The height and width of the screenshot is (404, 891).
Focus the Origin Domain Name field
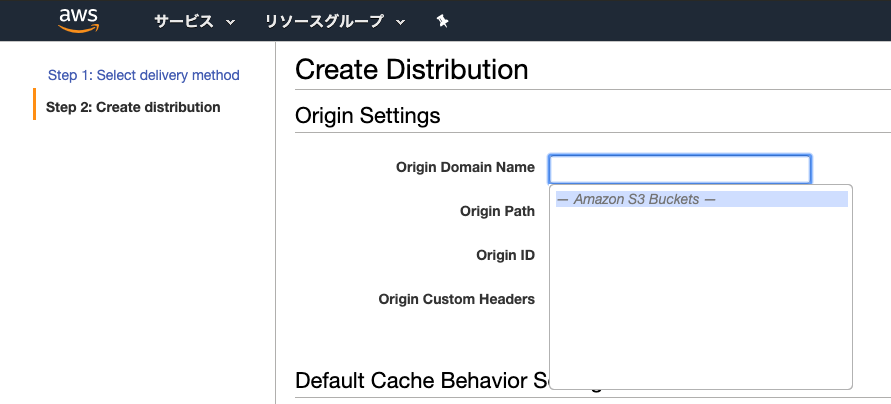(680, 168)
